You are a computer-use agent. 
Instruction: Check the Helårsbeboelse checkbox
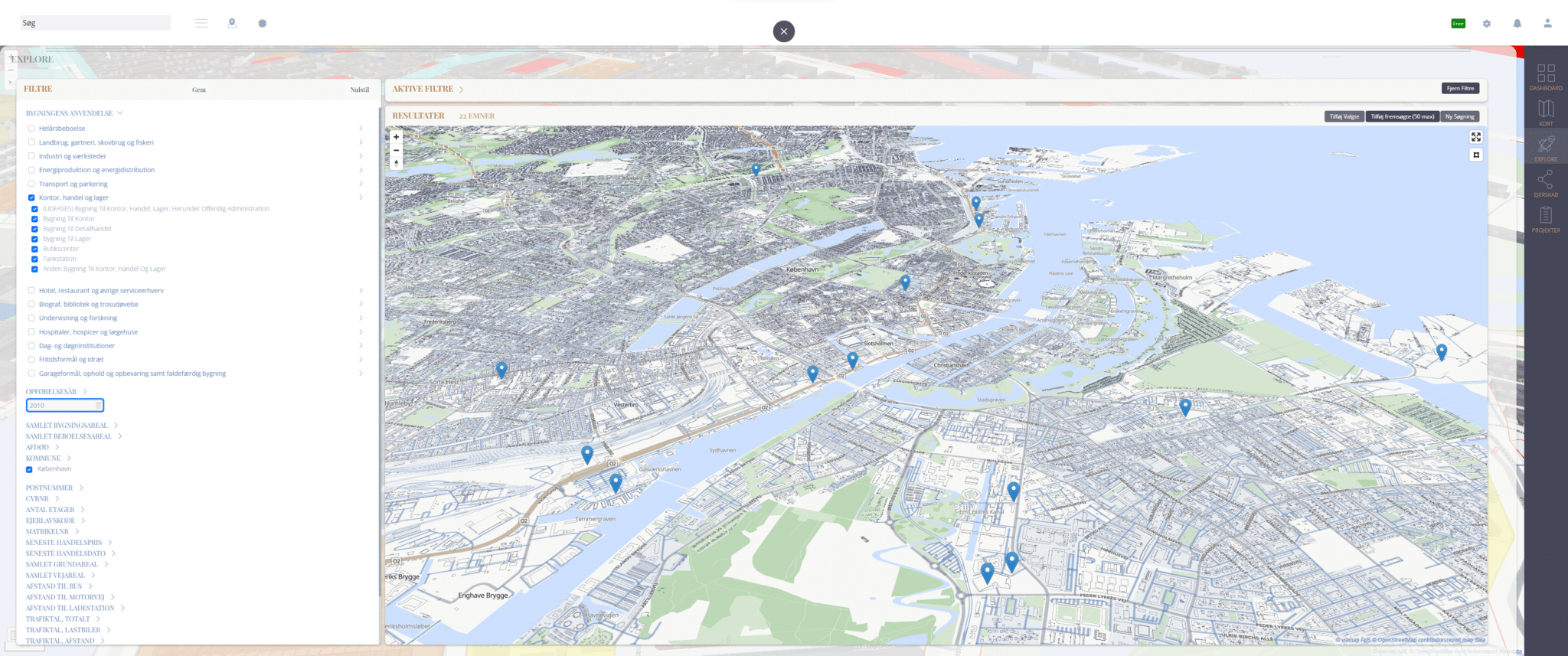(x=31, y=129)
